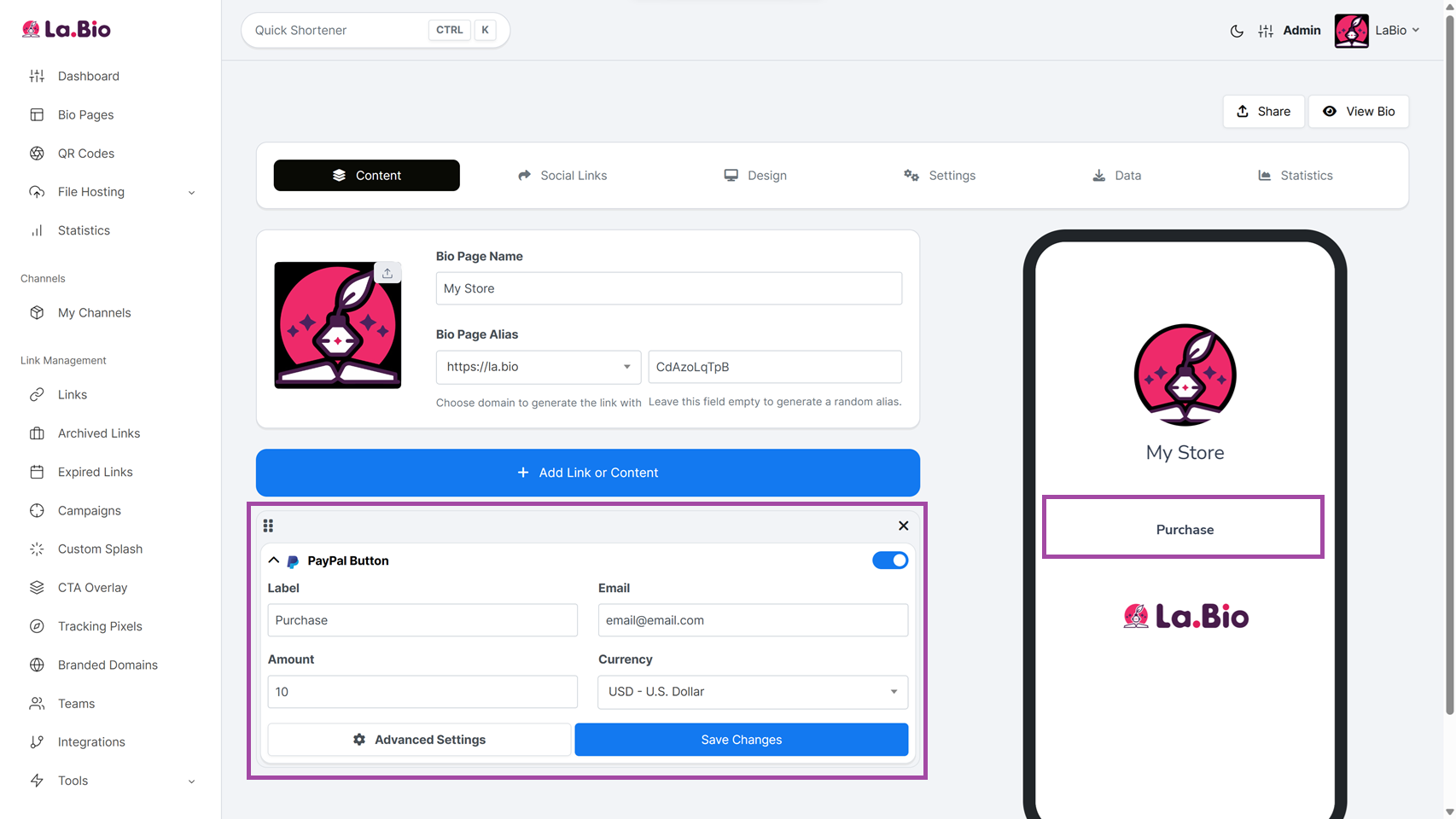Remove the PayPal Button block
This screenshot has width=1456, height=819.
[903, 526]
